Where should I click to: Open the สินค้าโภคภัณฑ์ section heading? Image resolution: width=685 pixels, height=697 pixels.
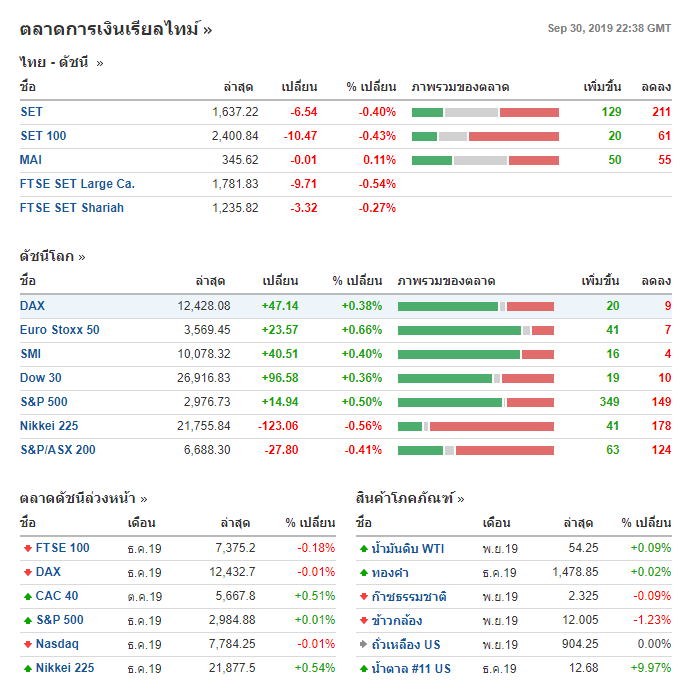point(410,498)
